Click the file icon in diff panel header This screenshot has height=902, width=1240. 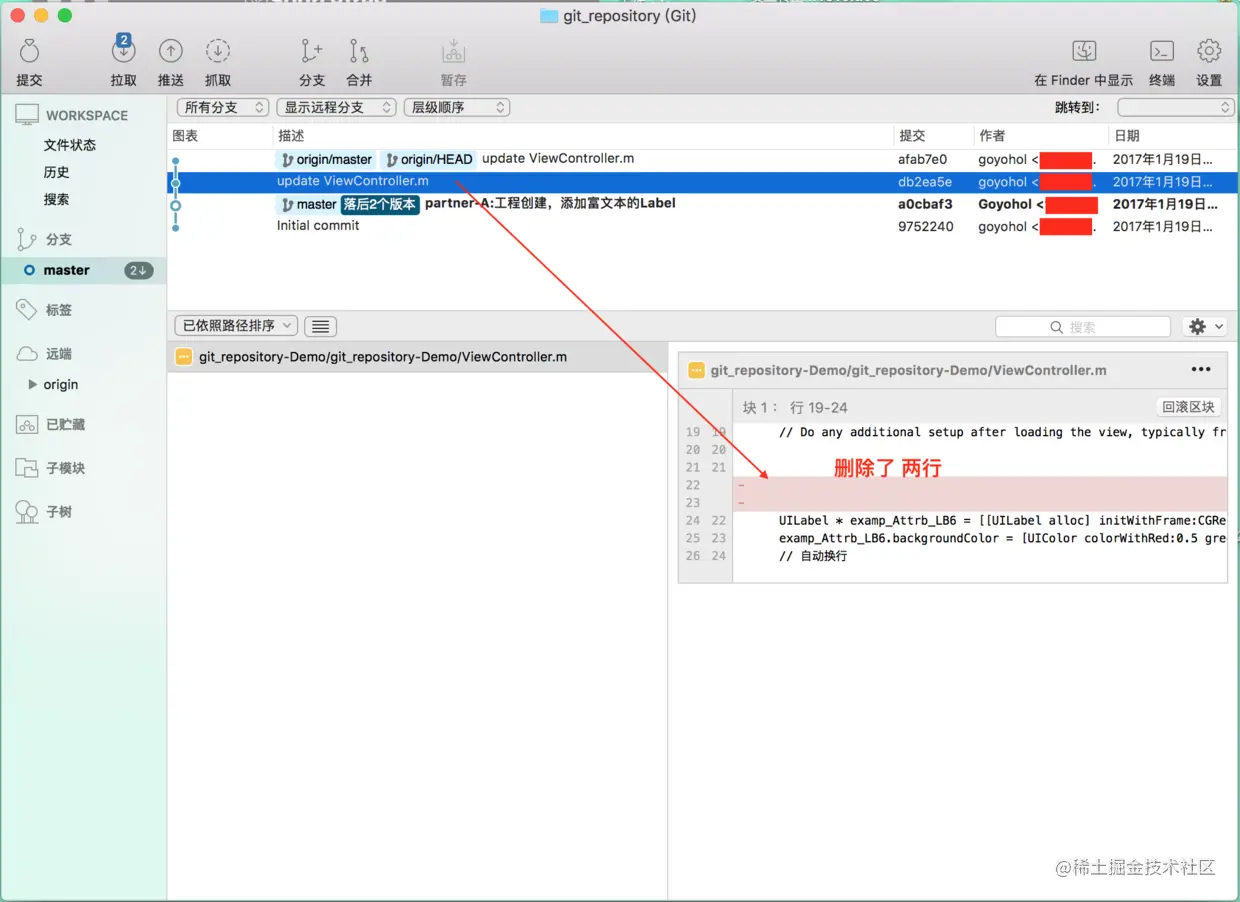(697, 370)
